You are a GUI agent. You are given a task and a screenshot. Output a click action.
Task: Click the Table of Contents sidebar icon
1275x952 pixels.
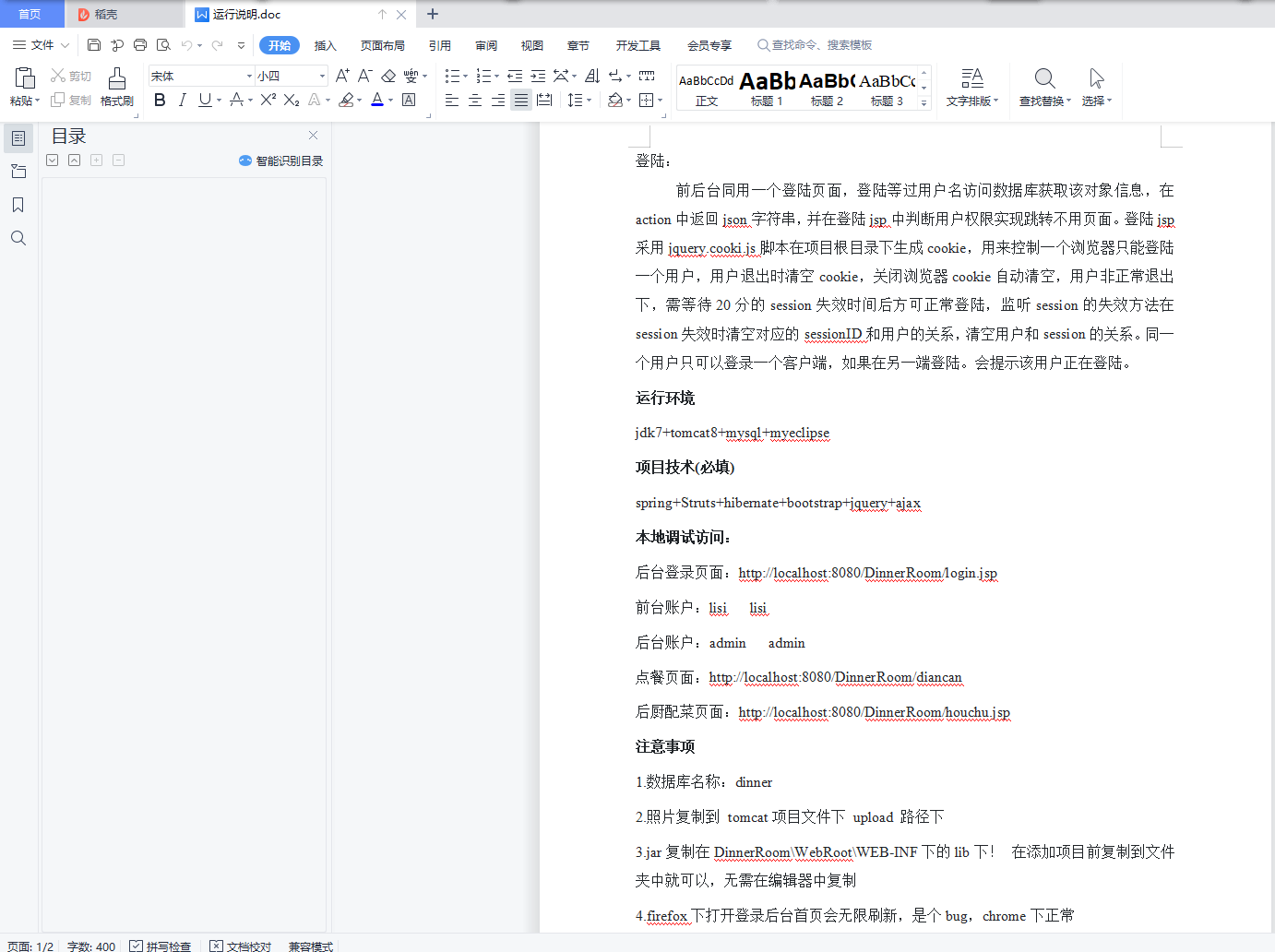coord(18,138)
